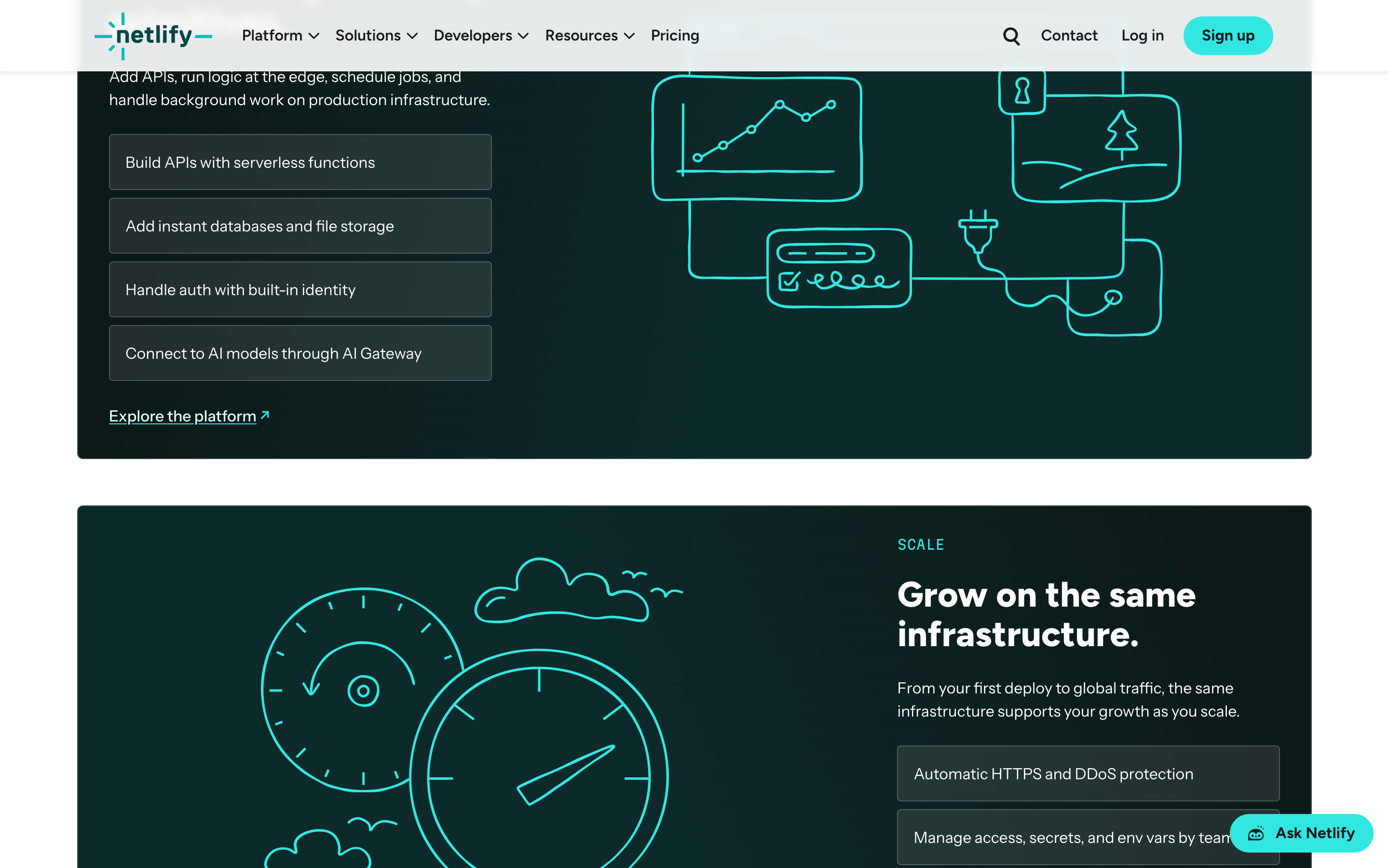Select Connect to AI models through AI Gateway
Screen dimensions: 1389x868
pos(300,353)
